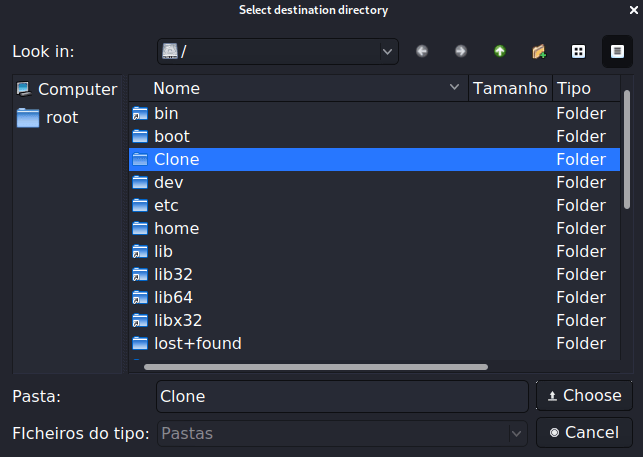This screenshot has height=457, width=643.
Task: Select the lost+found folder
Action: pos(197,343)
